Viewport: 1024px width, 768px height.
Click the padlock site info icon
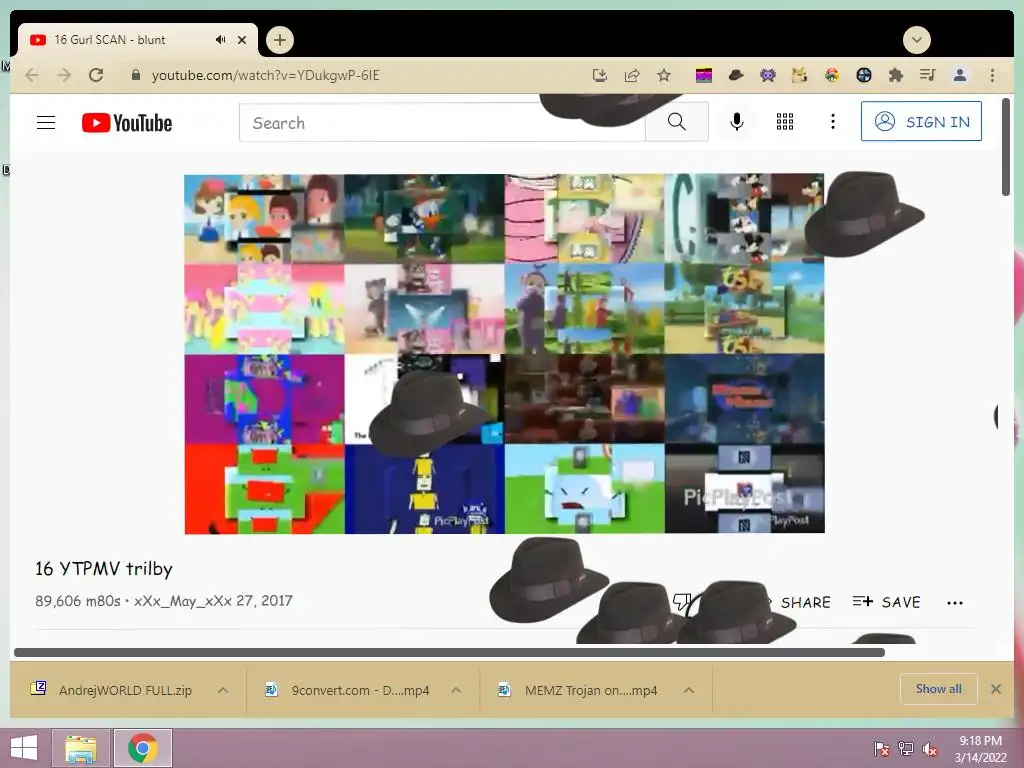point(136,75)
